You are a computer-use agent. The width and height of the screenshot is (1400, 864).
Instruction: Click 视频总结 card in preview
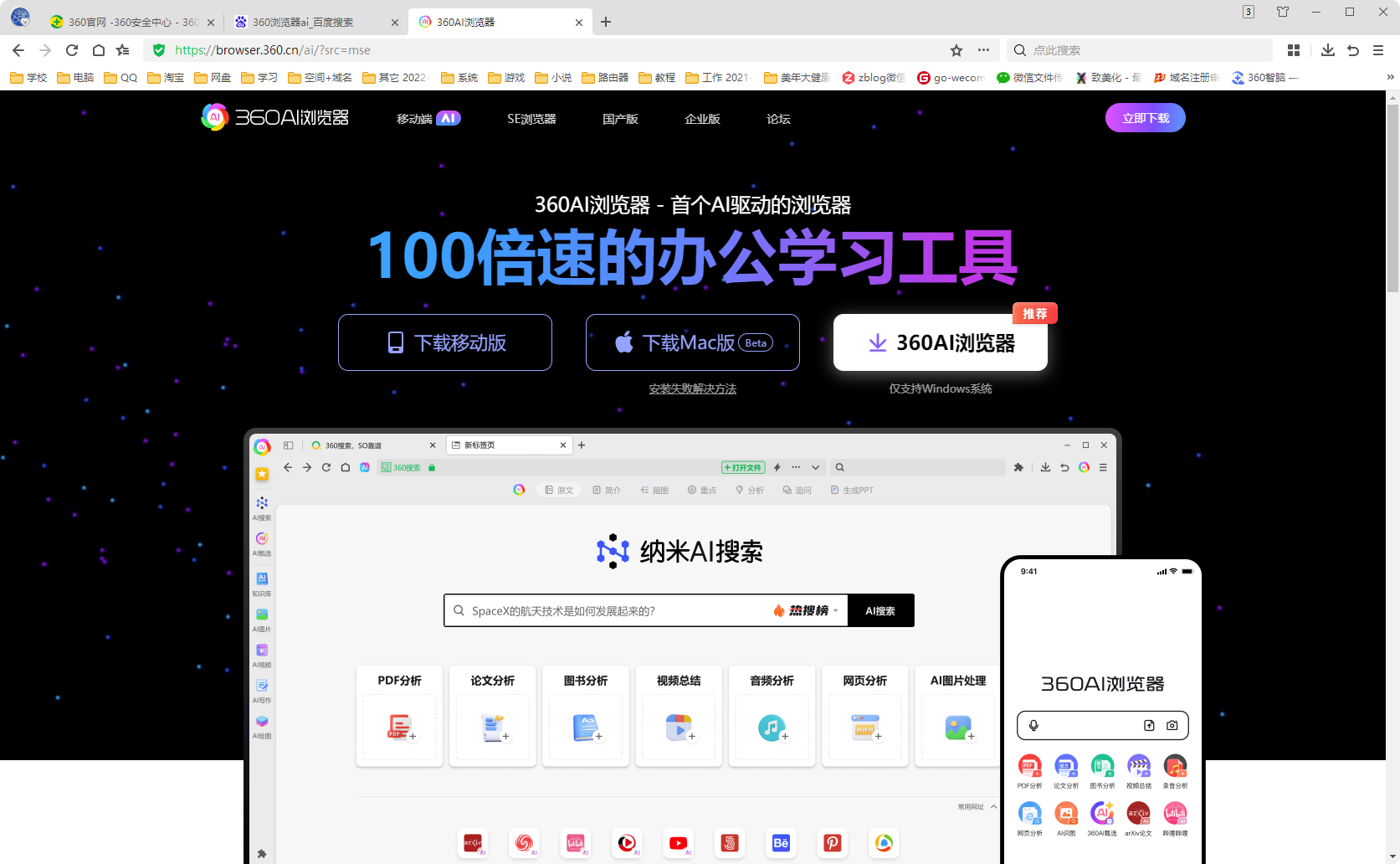pyautogui.click(x=679, y=716)
